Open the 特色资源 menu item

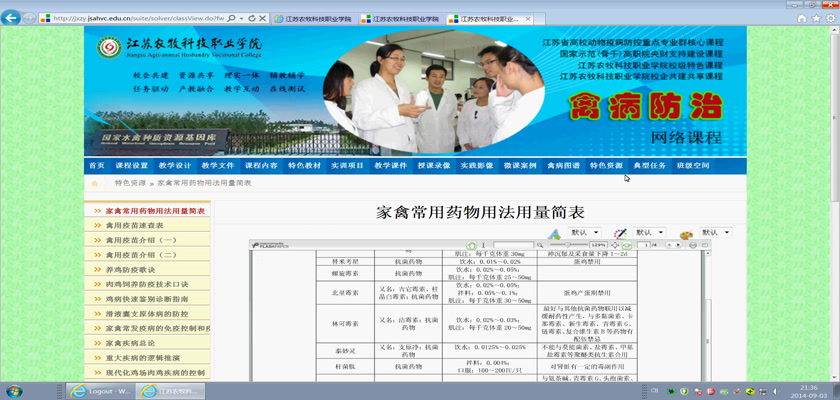[x=606, y=166]
